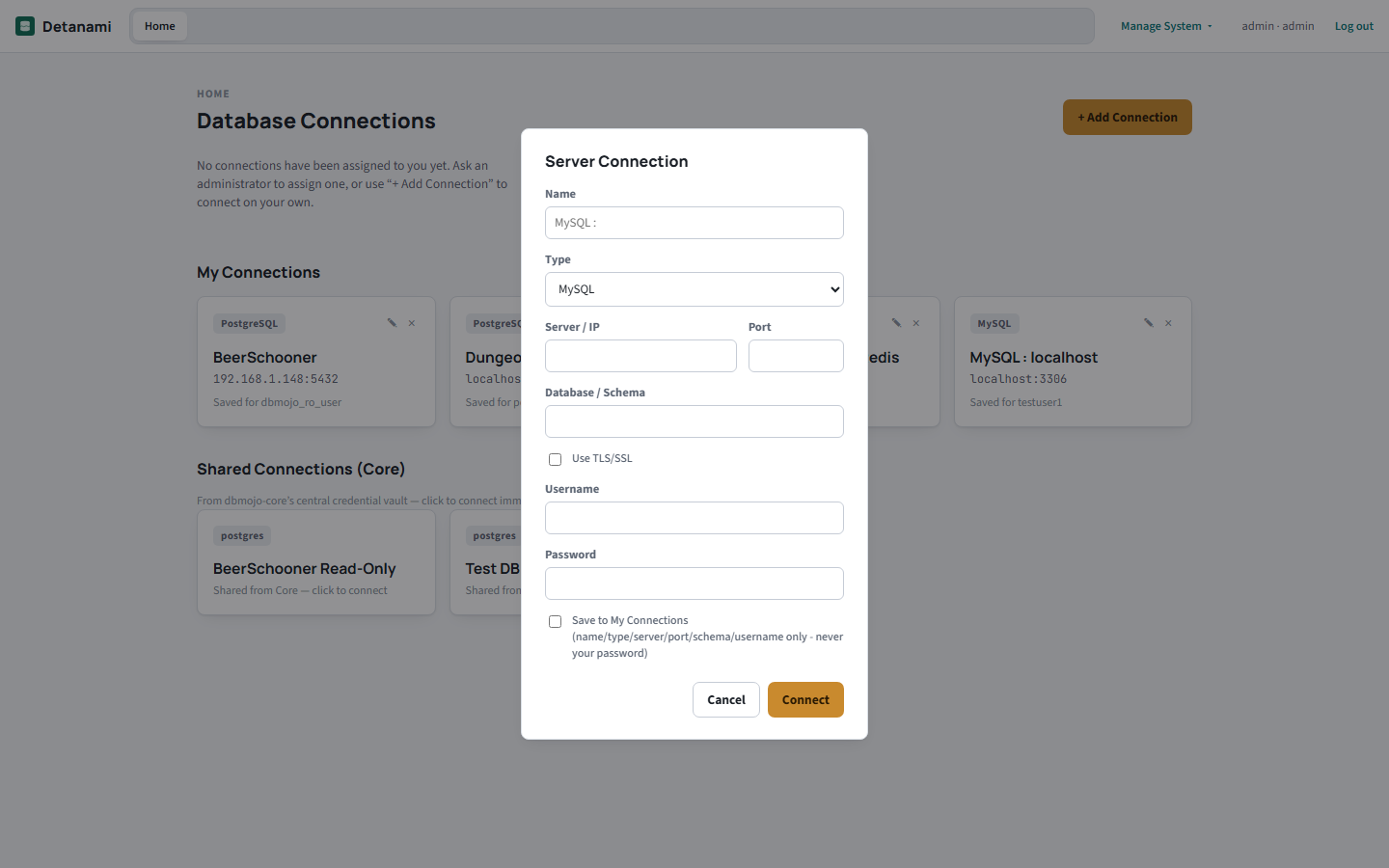Edit the MySQL : localhost connection pencil icon
This screenshot has width=1389, height=868.
(x=1148, y=323)
